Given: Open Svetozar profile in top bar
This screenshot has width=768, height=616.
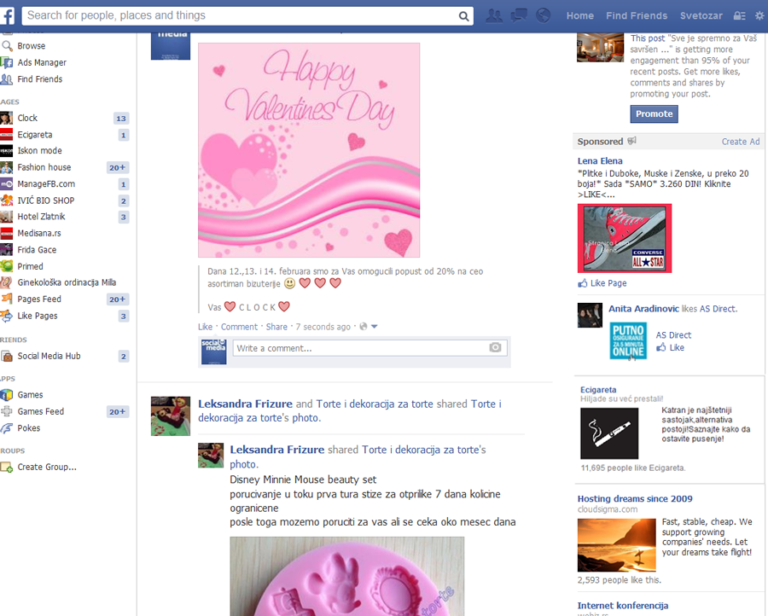Looking at the screenshot, I should (x=701, y=16).
